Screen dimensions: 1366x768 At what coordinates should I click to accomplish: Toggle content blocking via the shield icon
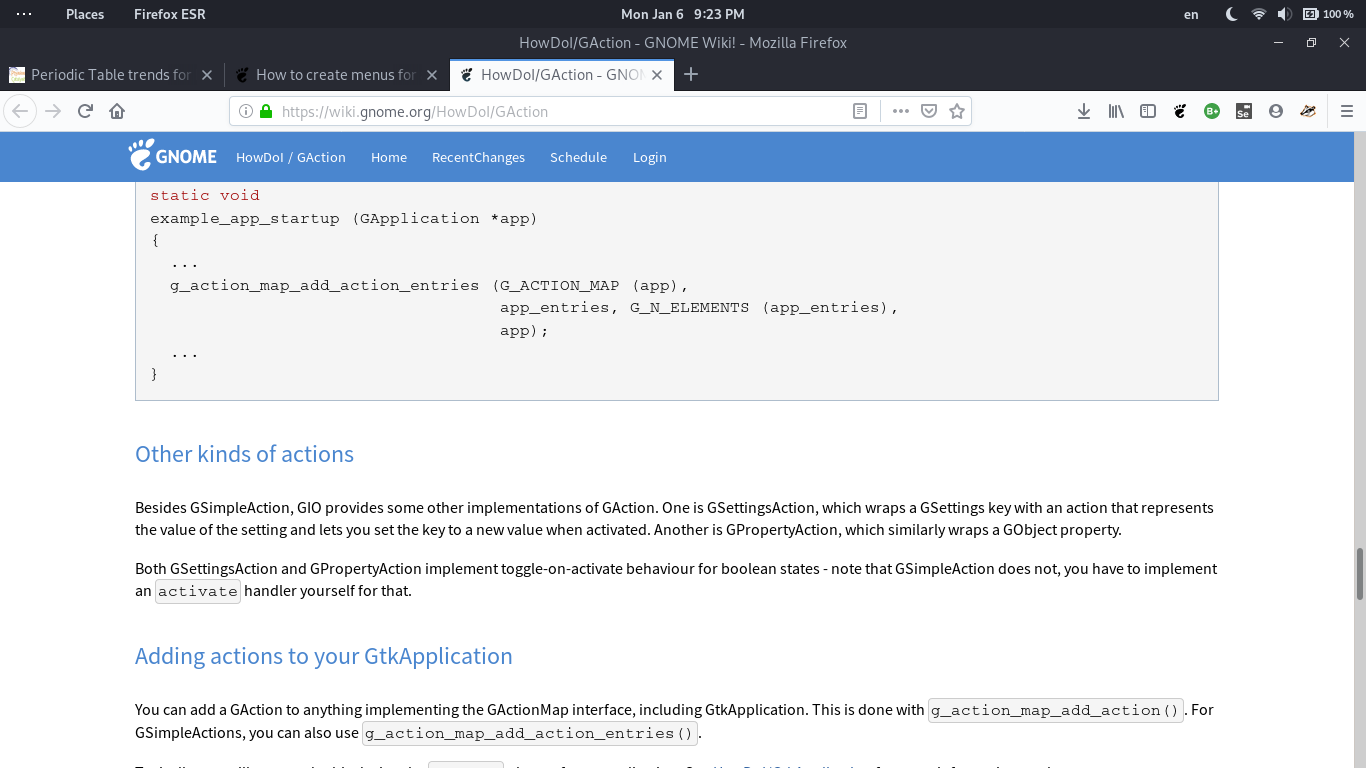[927, 111]
